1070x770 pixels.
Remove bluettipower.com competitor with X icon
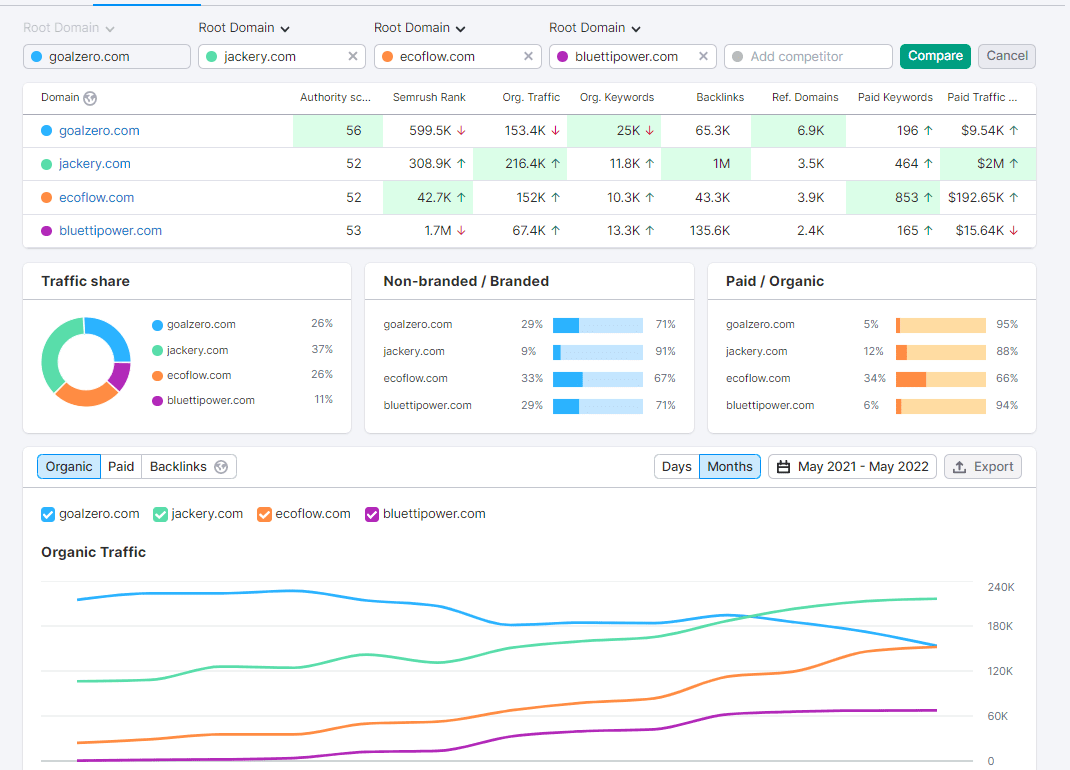point(704,56)
